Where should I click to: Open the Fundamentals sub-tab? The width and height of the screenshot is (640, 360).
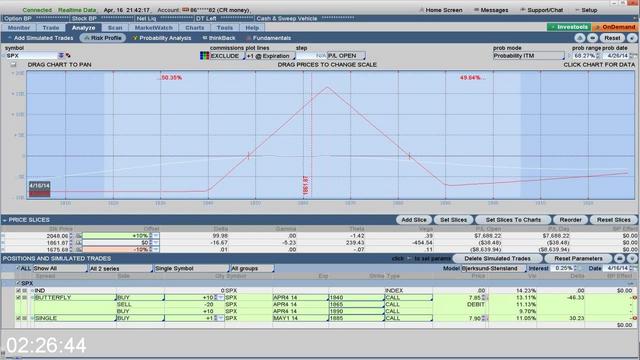(x=269, y=38)
